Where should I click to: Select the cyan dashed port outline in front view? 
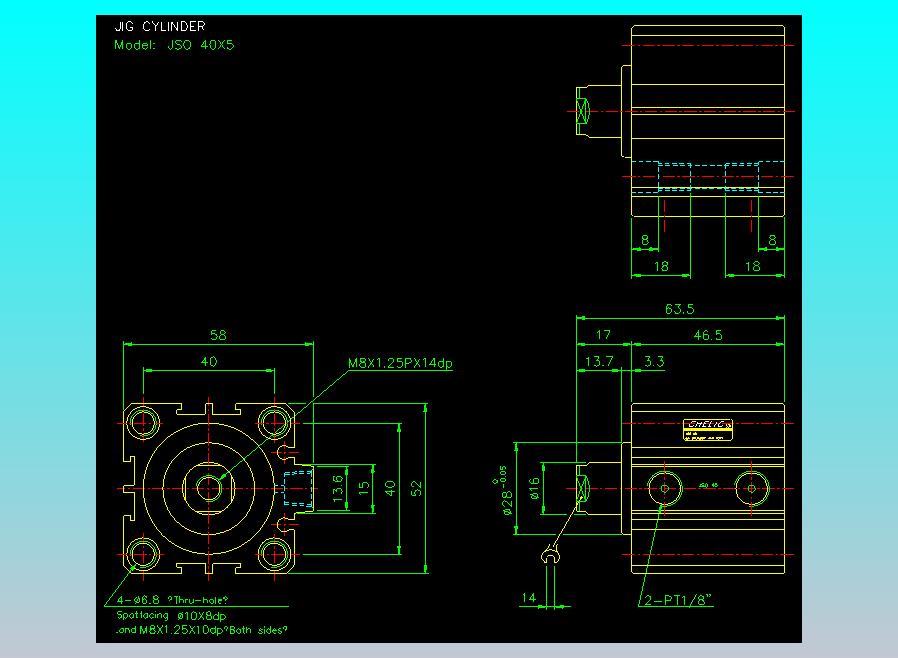pos(297,488)
